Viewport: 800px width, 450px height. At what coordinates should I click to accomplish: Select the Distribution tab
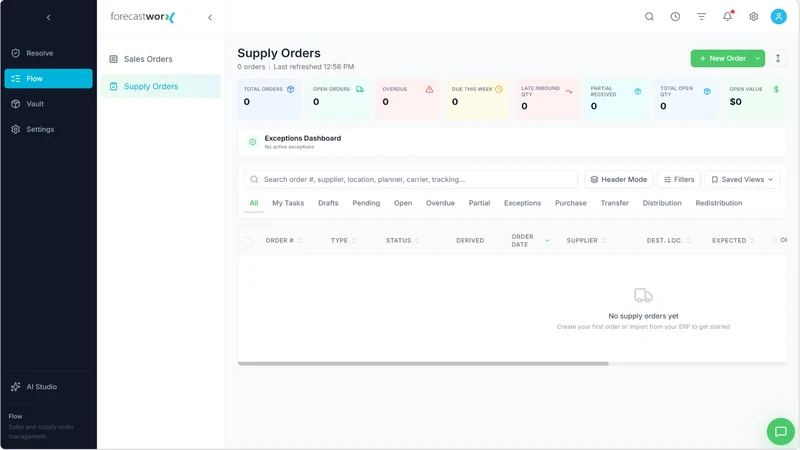tap(662, 203)
